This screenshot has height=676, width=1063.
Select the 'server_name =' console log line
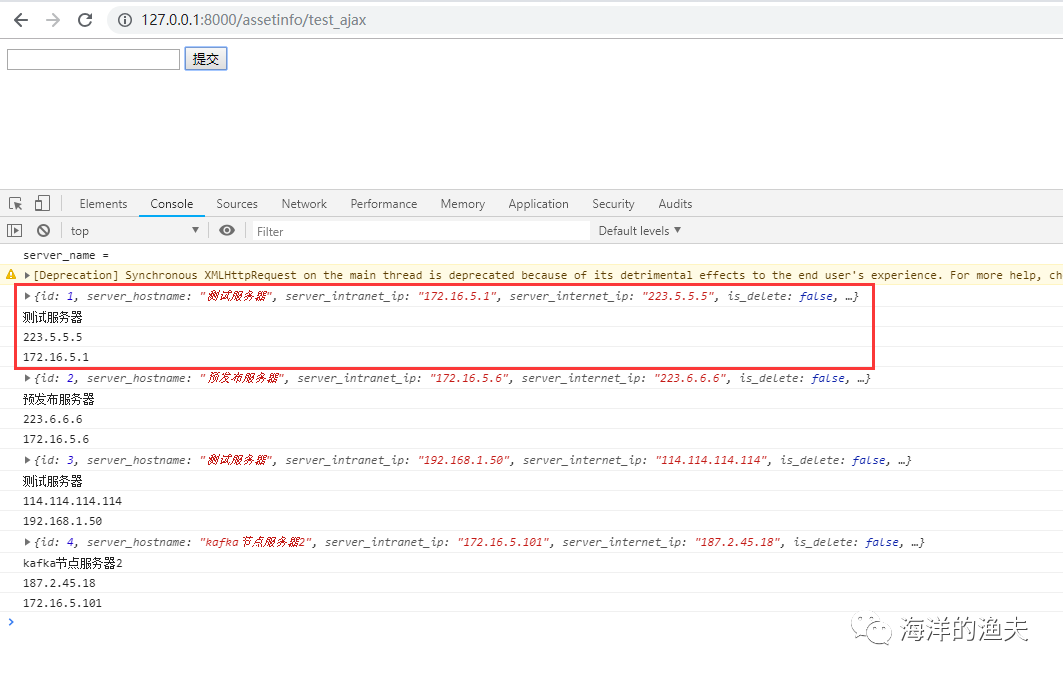(66, 256)
